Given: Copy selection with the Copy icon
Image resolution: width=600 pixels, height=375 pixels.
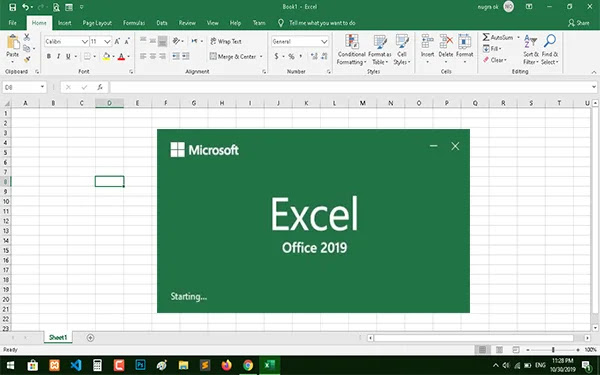Looking at the screenshot, I should (27, 48).
